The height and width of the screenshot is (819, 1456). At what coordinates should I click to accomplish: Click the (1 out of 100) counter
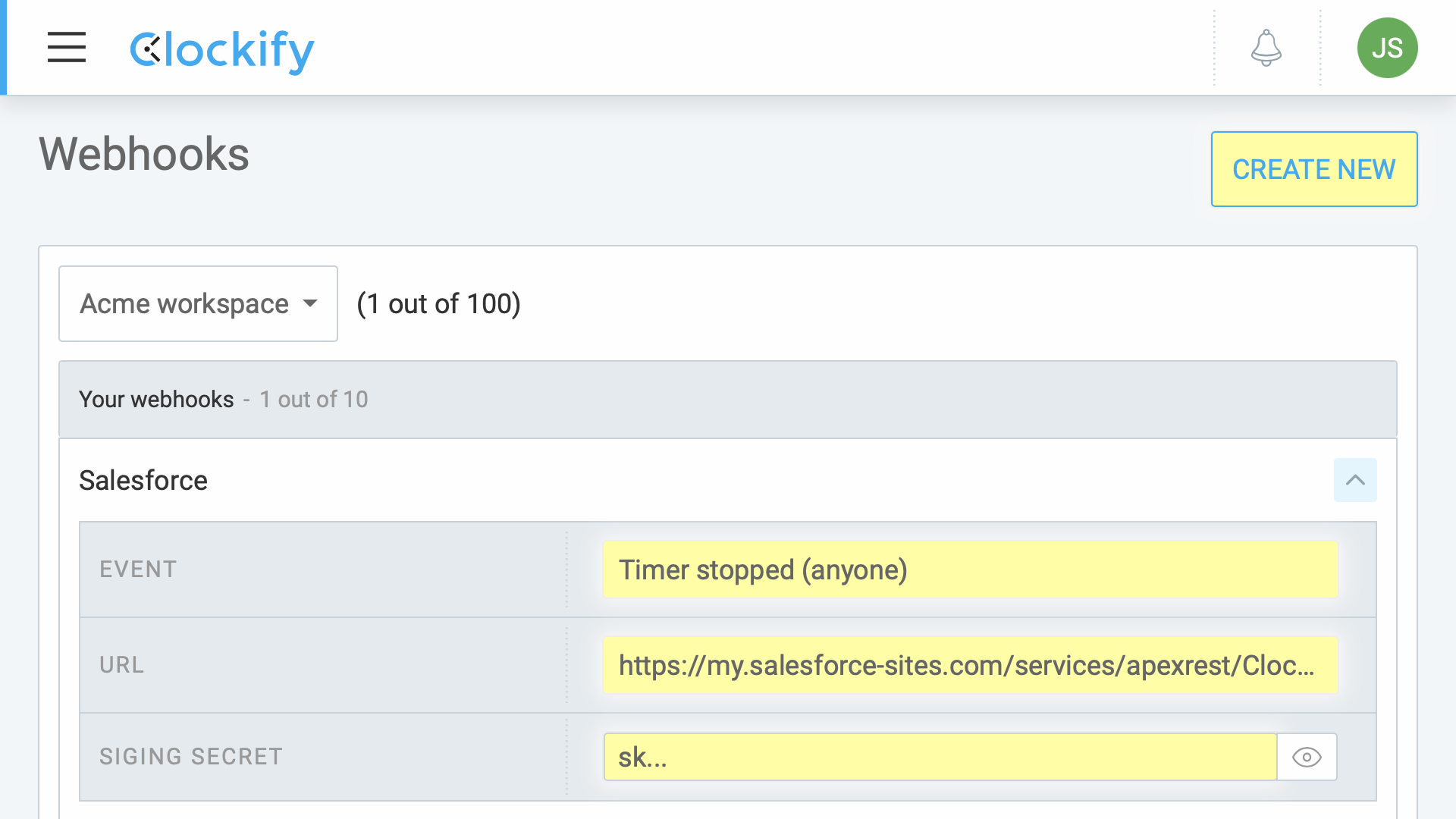pyautogui.click(x=438, y=304)
